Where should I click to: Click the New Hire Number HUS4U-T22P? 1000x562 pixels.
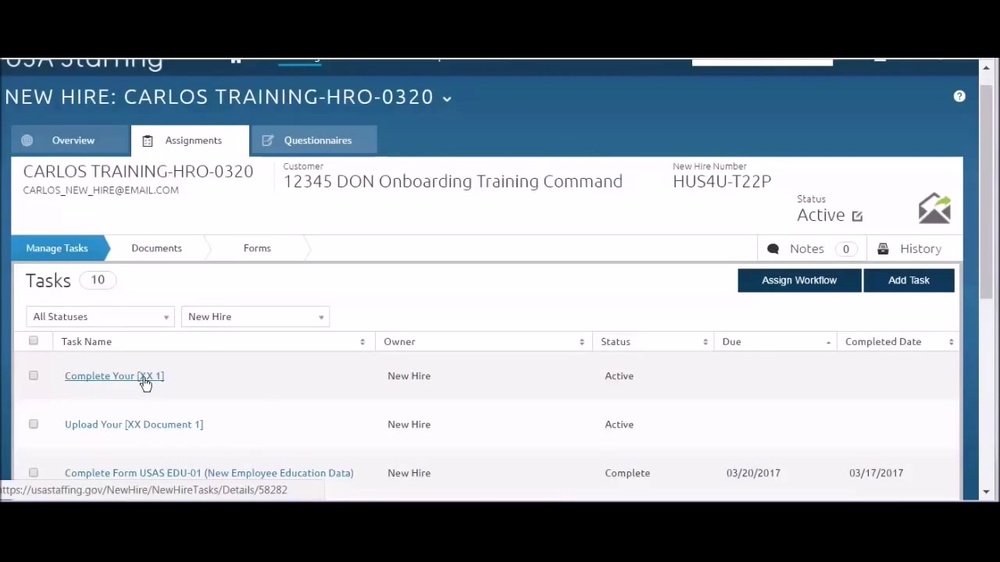pos(722,181)
